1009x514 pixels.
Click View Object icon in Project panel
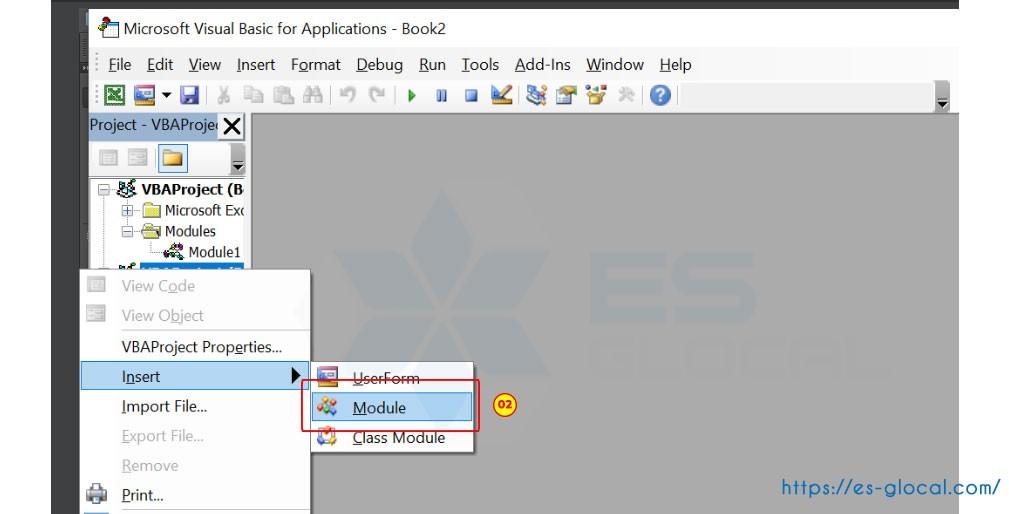(137, 158)
